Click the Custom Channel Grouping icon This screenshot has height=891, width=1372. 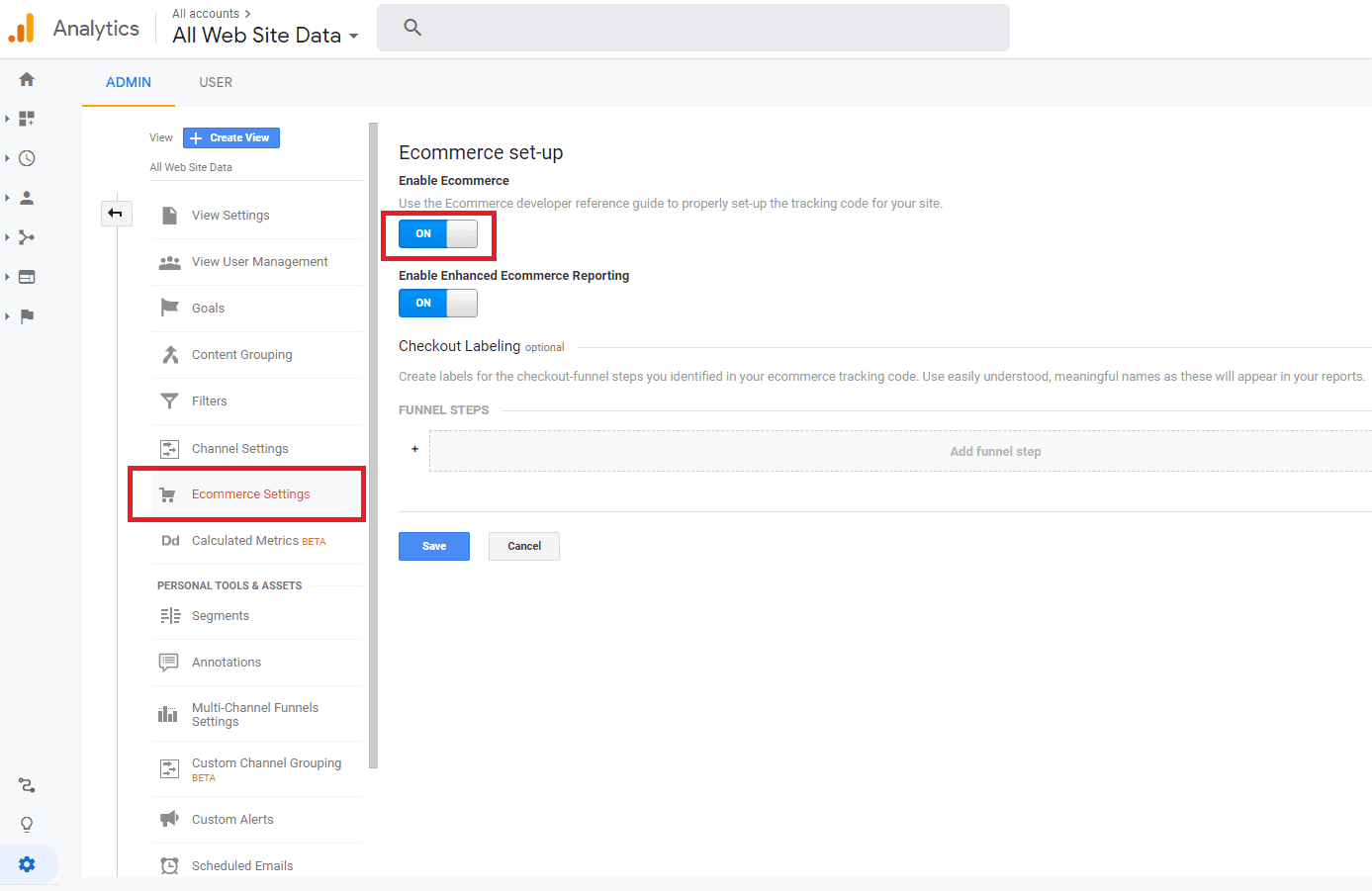coord(170,768)
